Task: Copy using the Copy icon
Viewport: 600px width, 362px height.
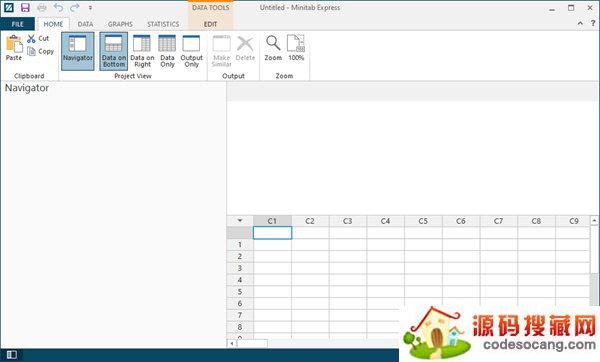Action: [x=31, y=51]
